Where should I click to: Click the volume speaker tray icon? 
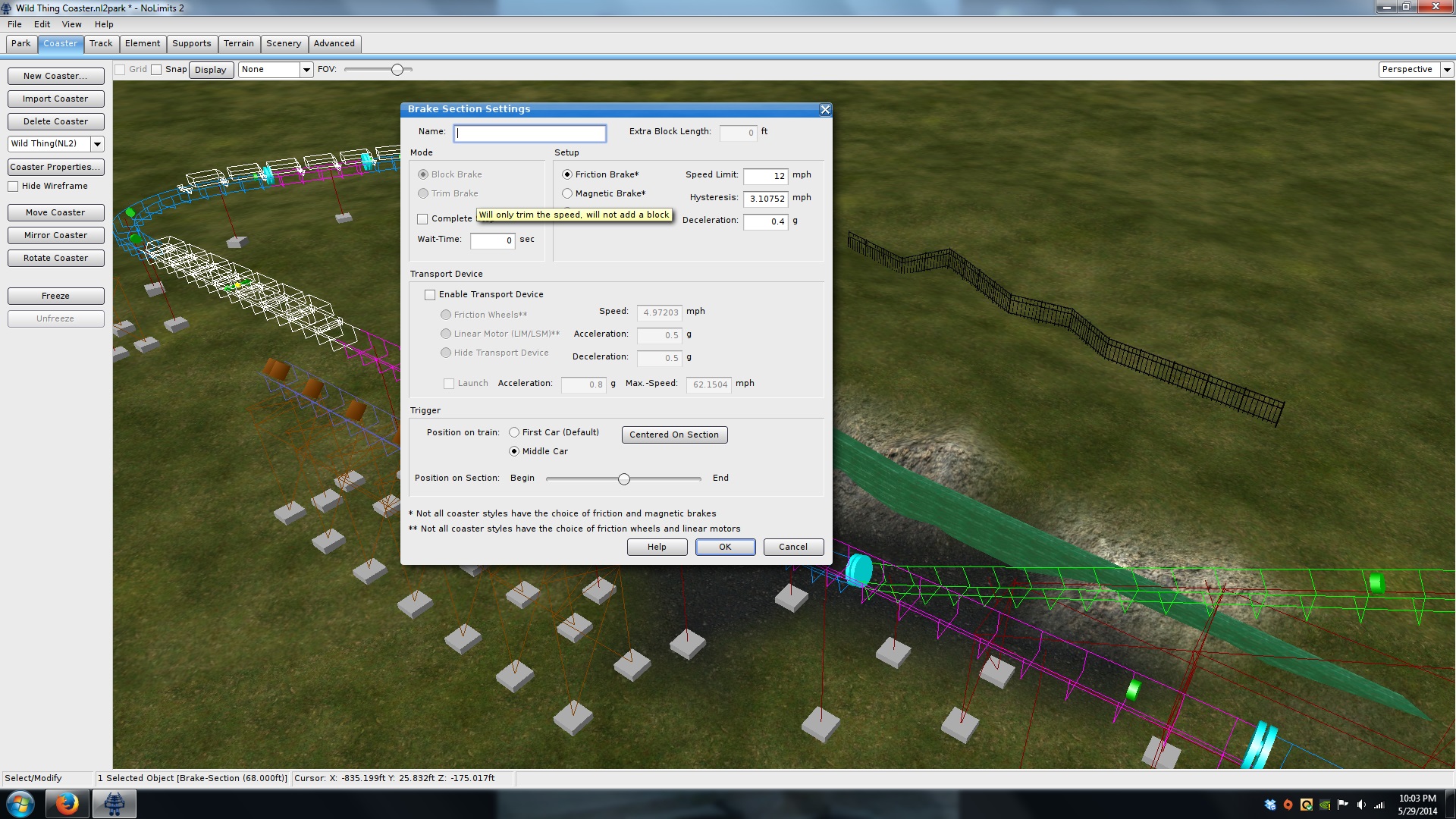click(1361, 805)
